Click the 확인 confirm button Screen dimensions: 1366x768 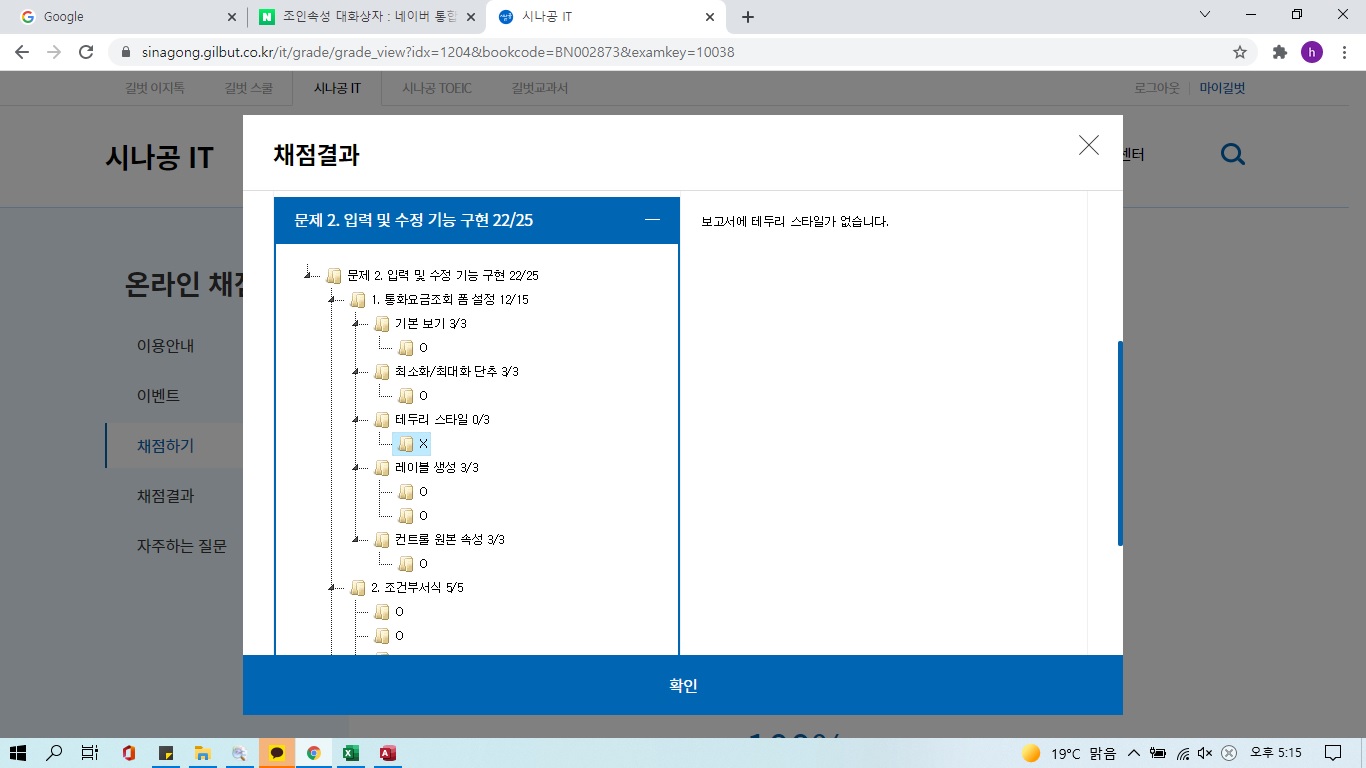coord(682,685)
